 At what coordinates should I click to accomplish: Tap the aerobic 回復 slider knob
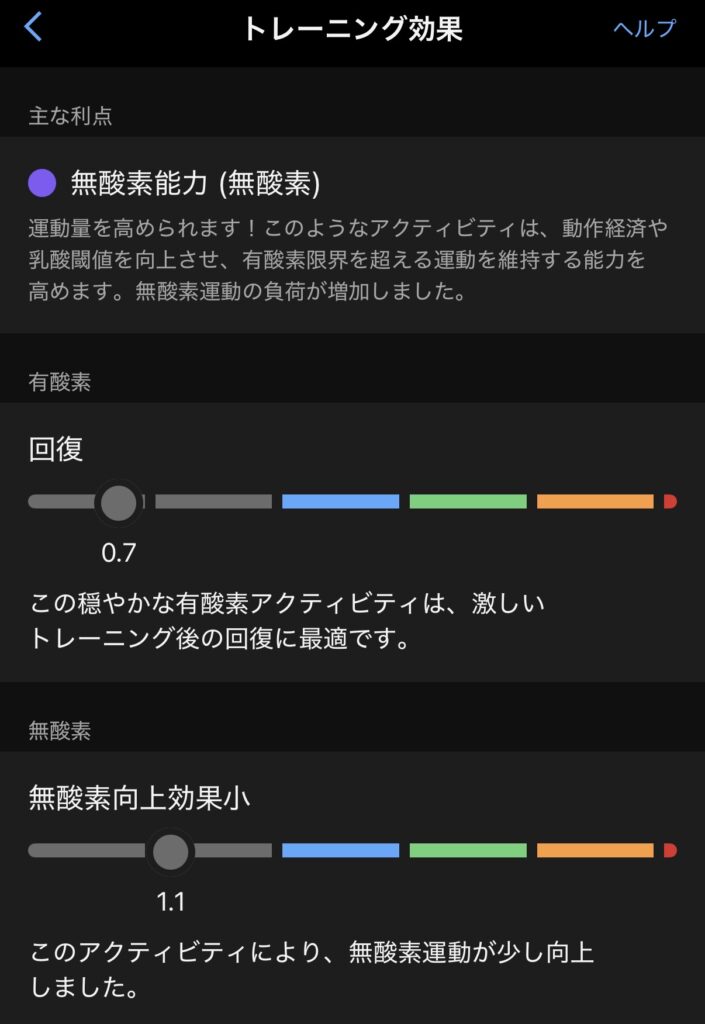tap(119, 501)
